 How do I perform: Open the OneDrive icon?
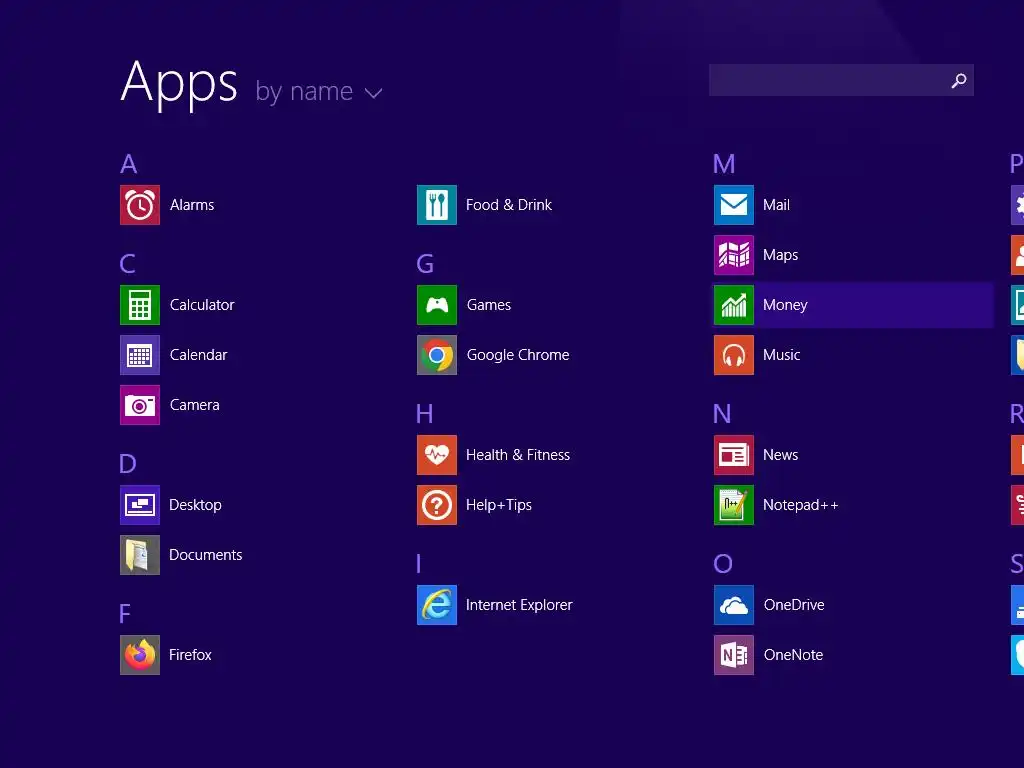click(x=734, y=605)
